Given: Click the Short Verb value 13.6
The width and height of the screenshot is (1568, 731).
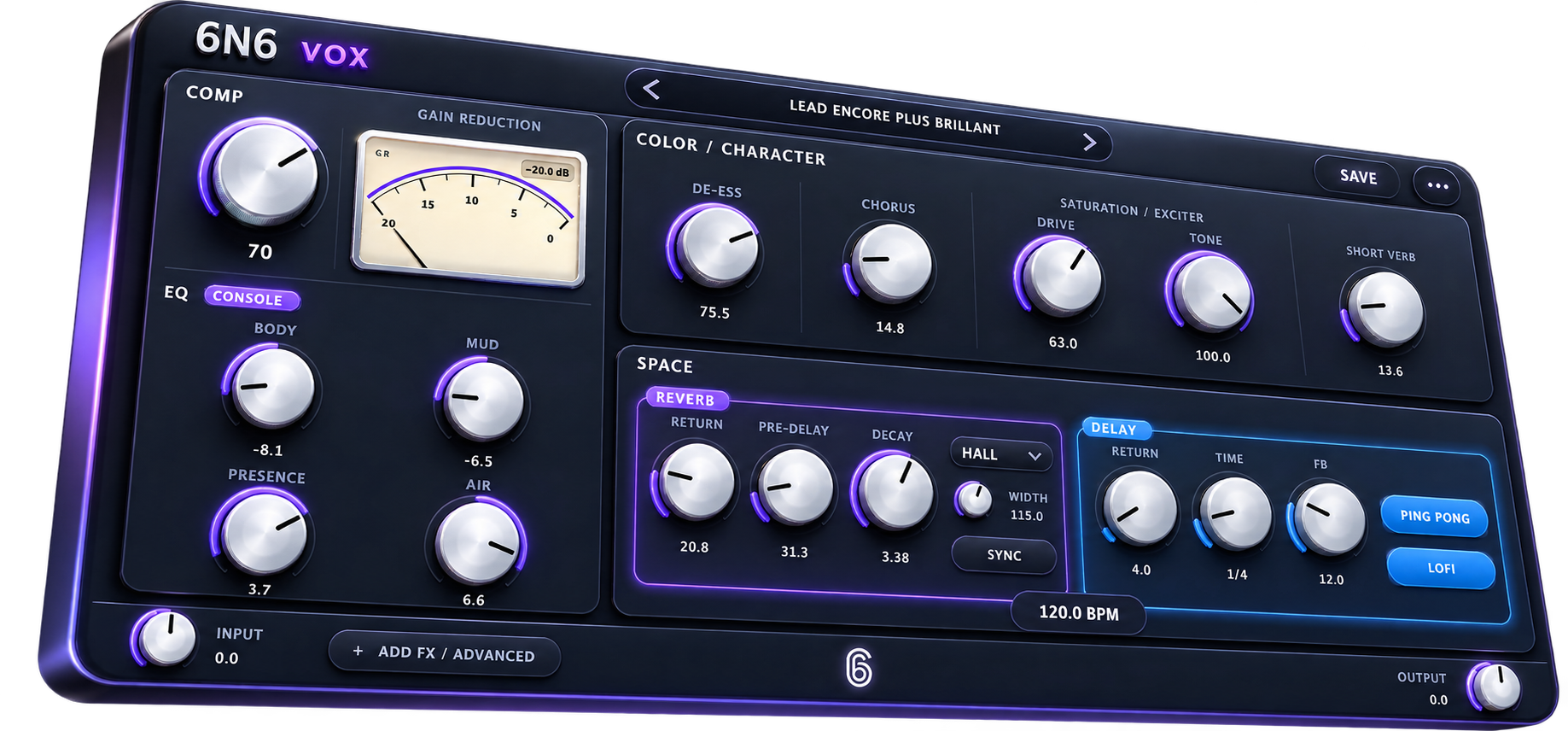Looking at the screenshot, I should pos(1390,371).
